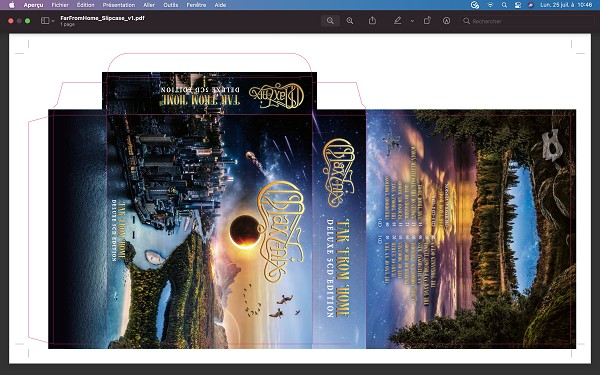
Task: Expand the sidebar view options chevron
Action: coord(53,21)
